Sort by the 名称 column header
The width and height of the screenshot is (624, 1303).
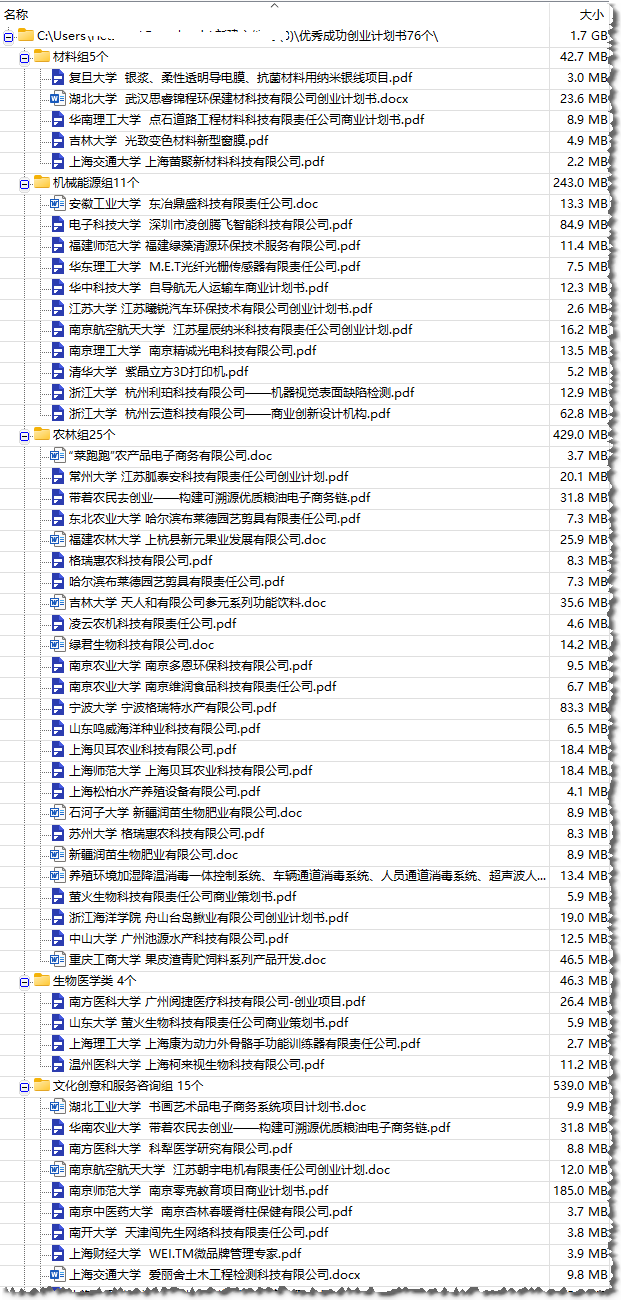pyautogui.click(x=17, y=14)
